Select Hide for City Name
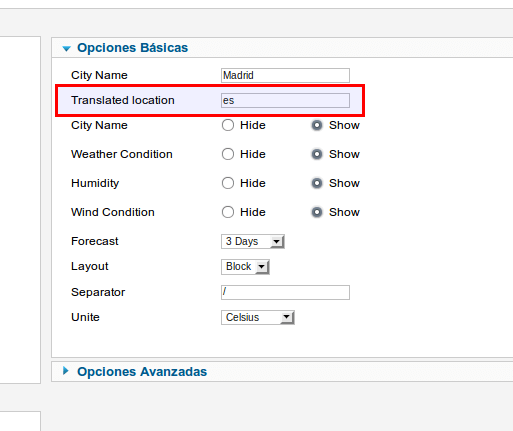Screen dimensions: 513x431 228,125
